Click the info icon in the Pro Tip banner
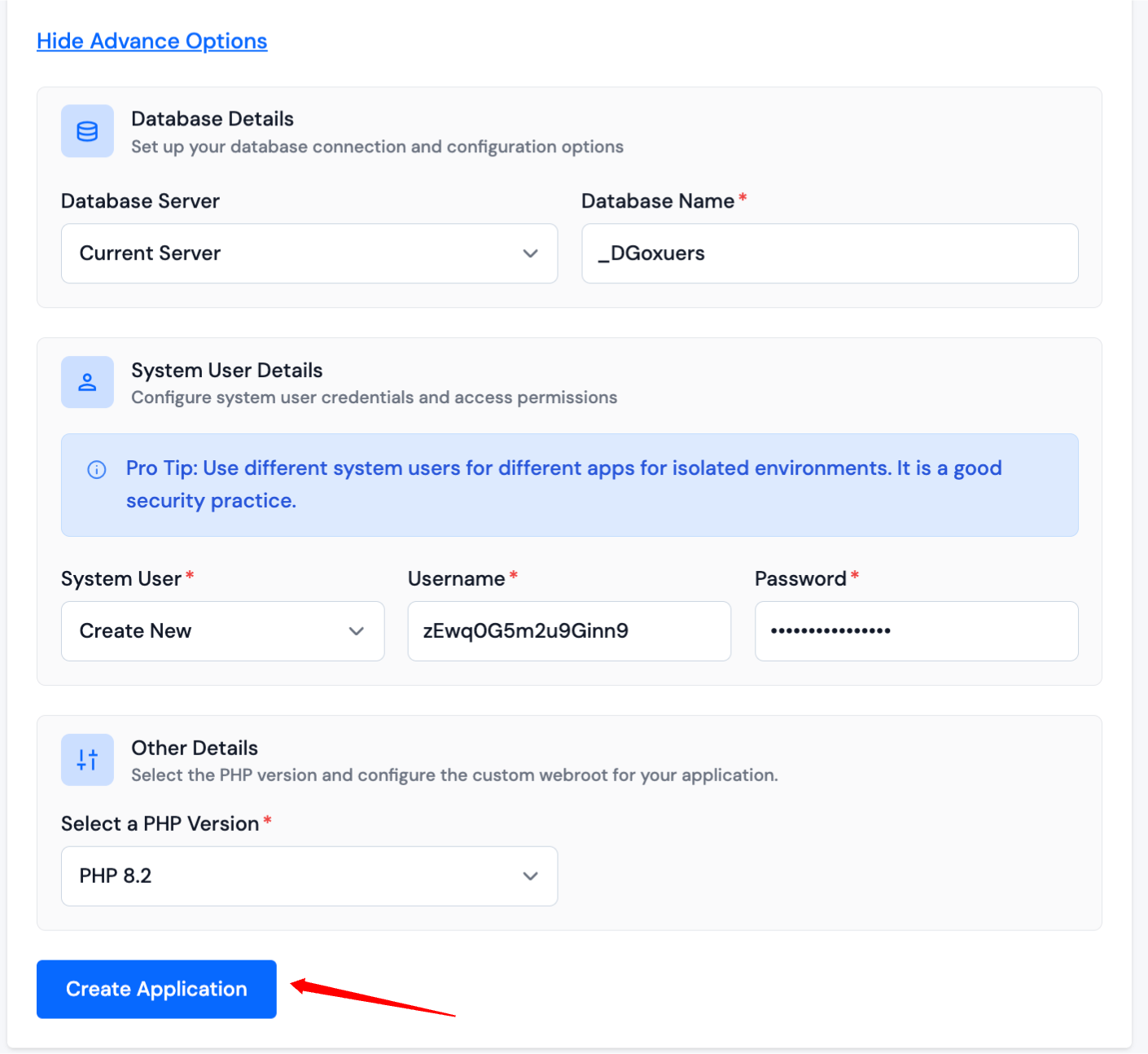1148x1054 pixels. [97, 469]
